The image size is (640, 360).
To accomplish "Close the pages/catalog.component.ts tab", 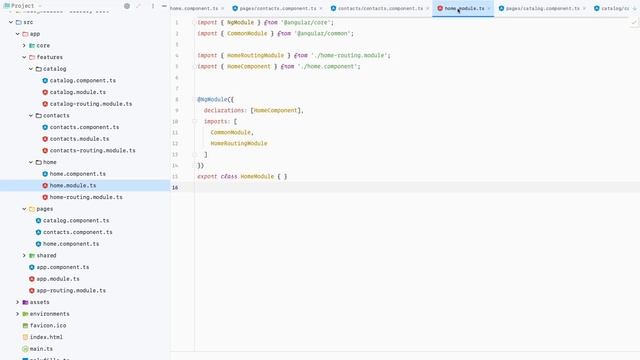I will point(584,9).
